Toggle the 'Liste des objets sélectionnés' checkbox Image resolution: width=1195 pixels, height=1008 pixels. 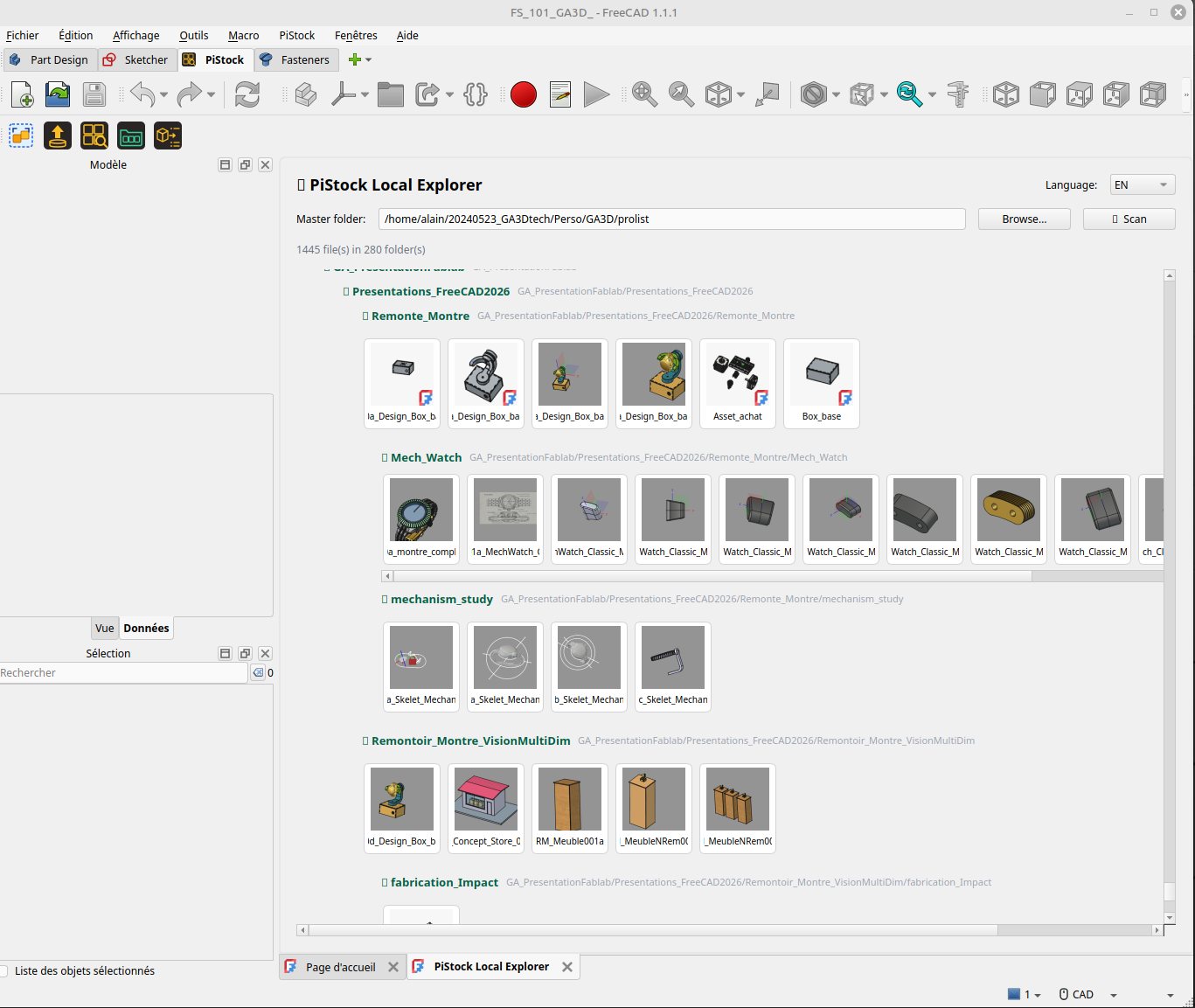pyautogui.click(x=4, y=971)
